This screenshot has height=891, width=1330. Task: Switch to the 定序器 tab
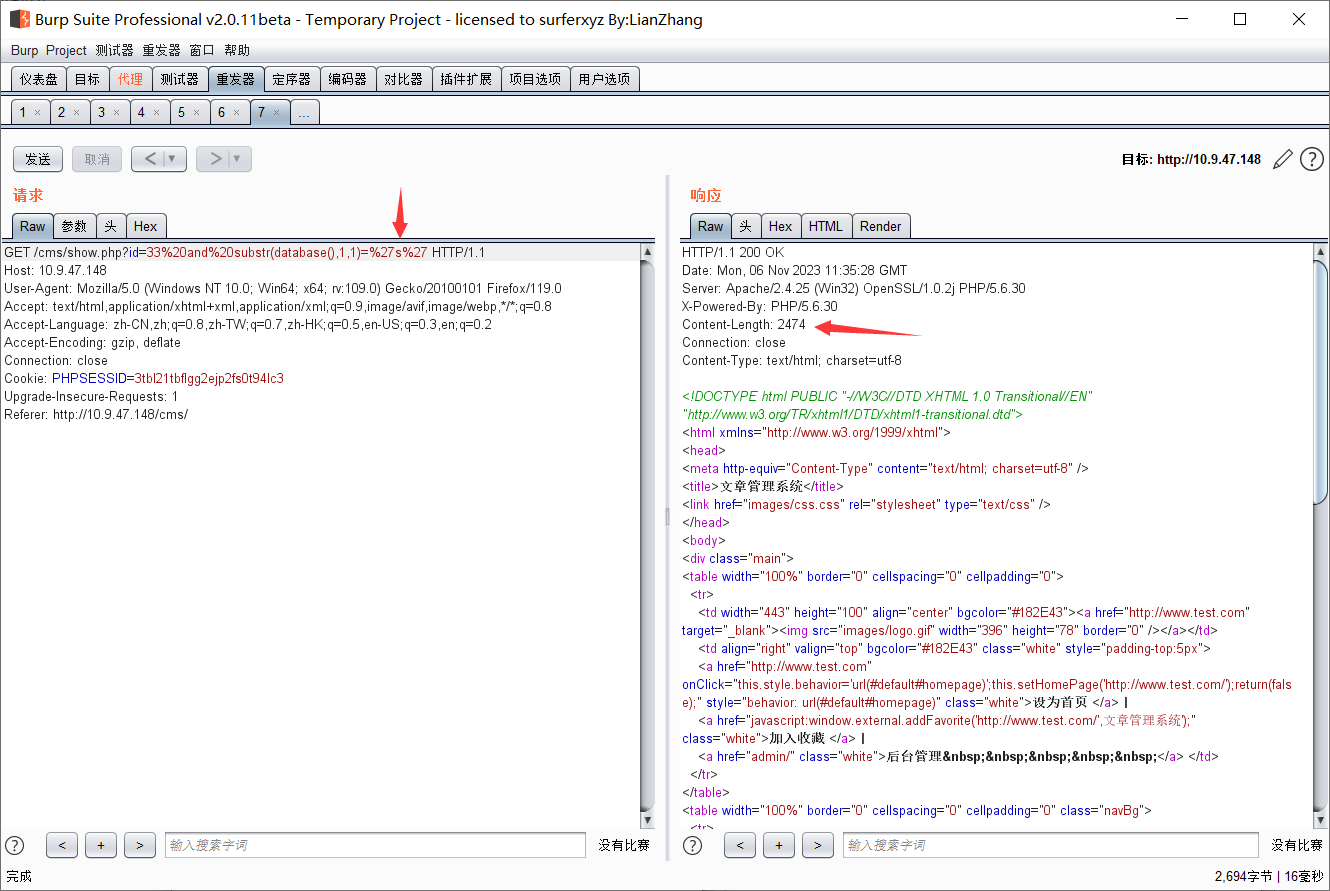point(292,79)
